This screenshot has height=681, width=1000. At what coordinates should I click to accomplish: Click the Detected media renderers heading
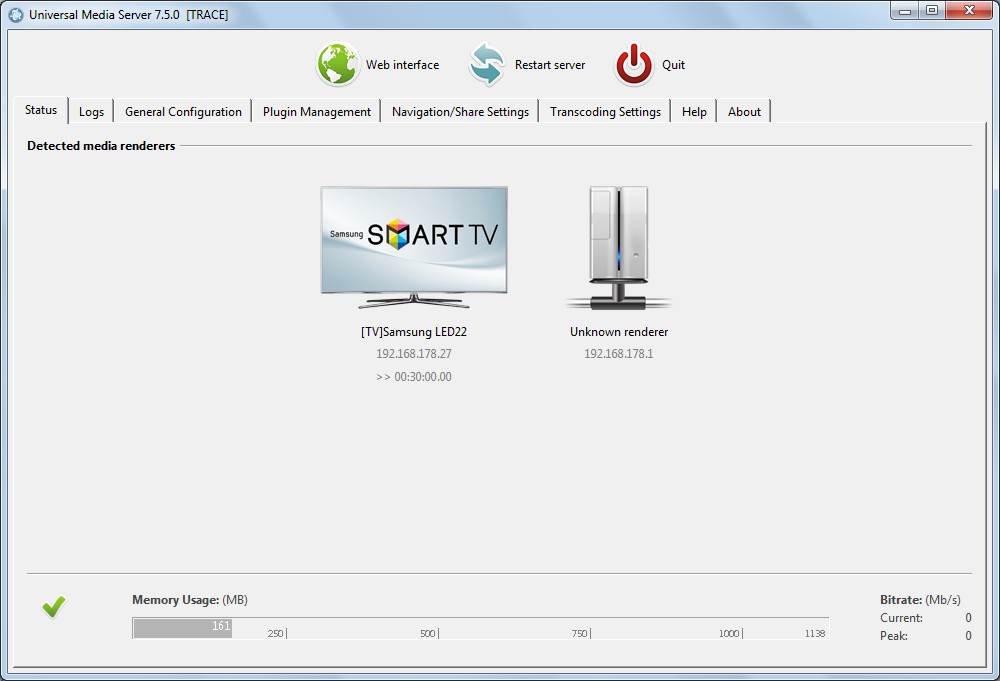[x=101, y=145]
